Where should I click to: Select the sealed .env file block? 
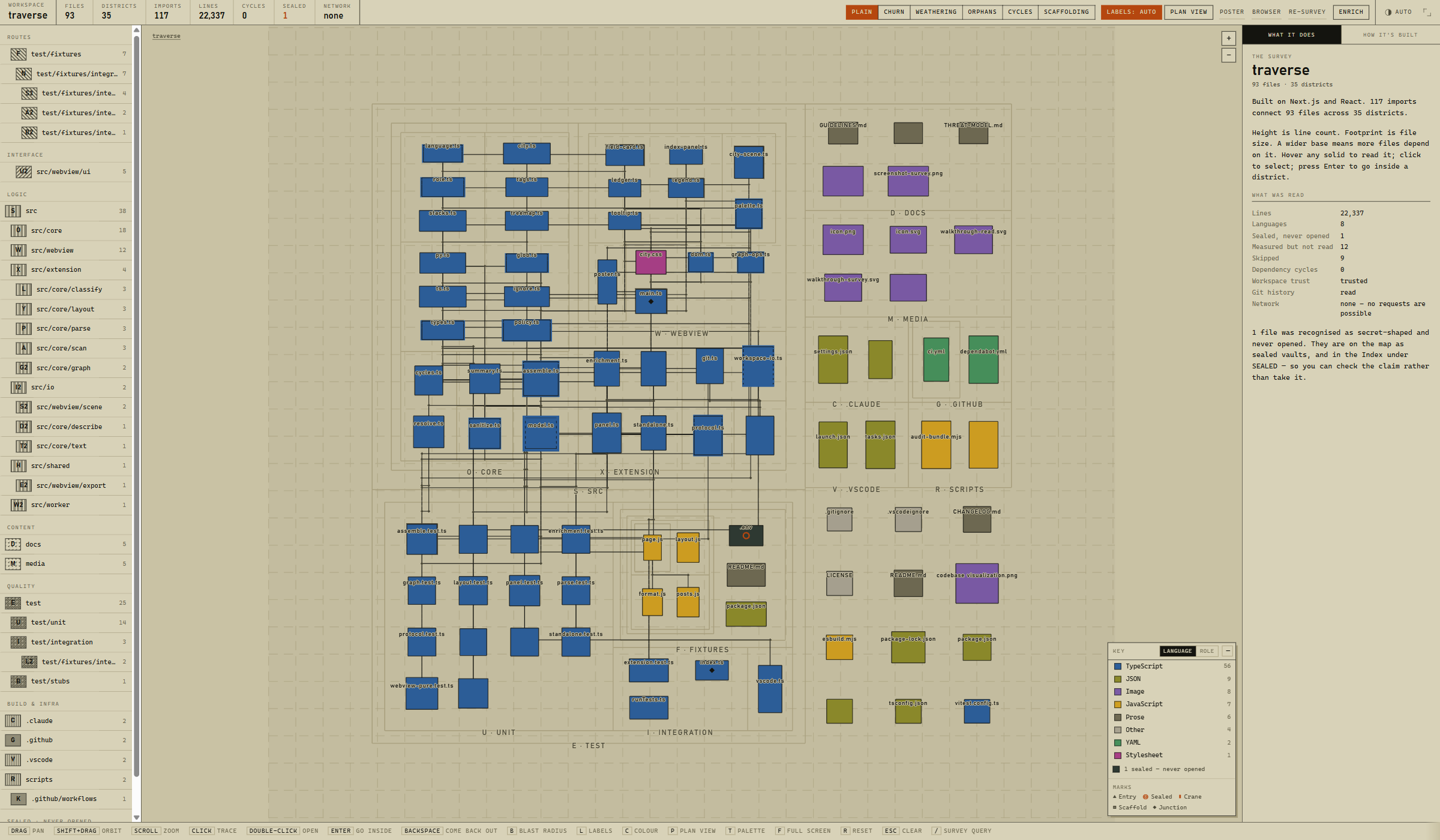click(746, 535)
